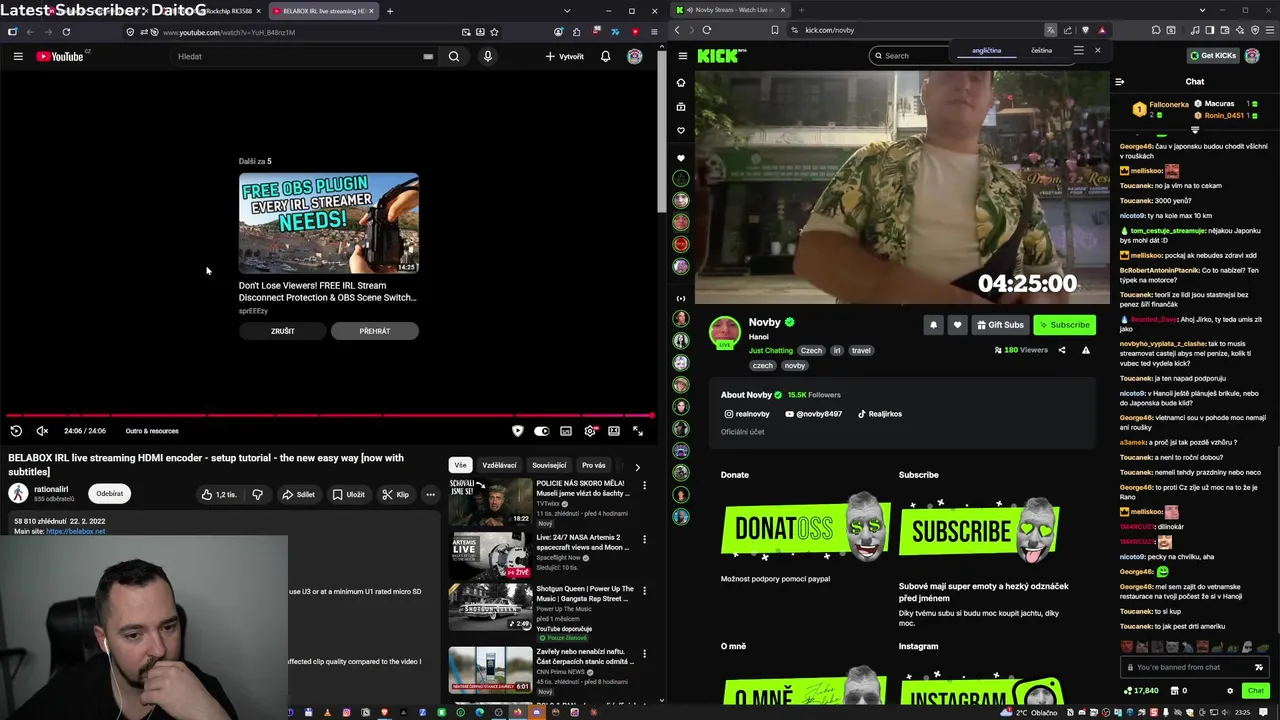Screen dimensions: 1280x720
Task: Open the belabox.net main site link
Action: click(x=75, y=531)
